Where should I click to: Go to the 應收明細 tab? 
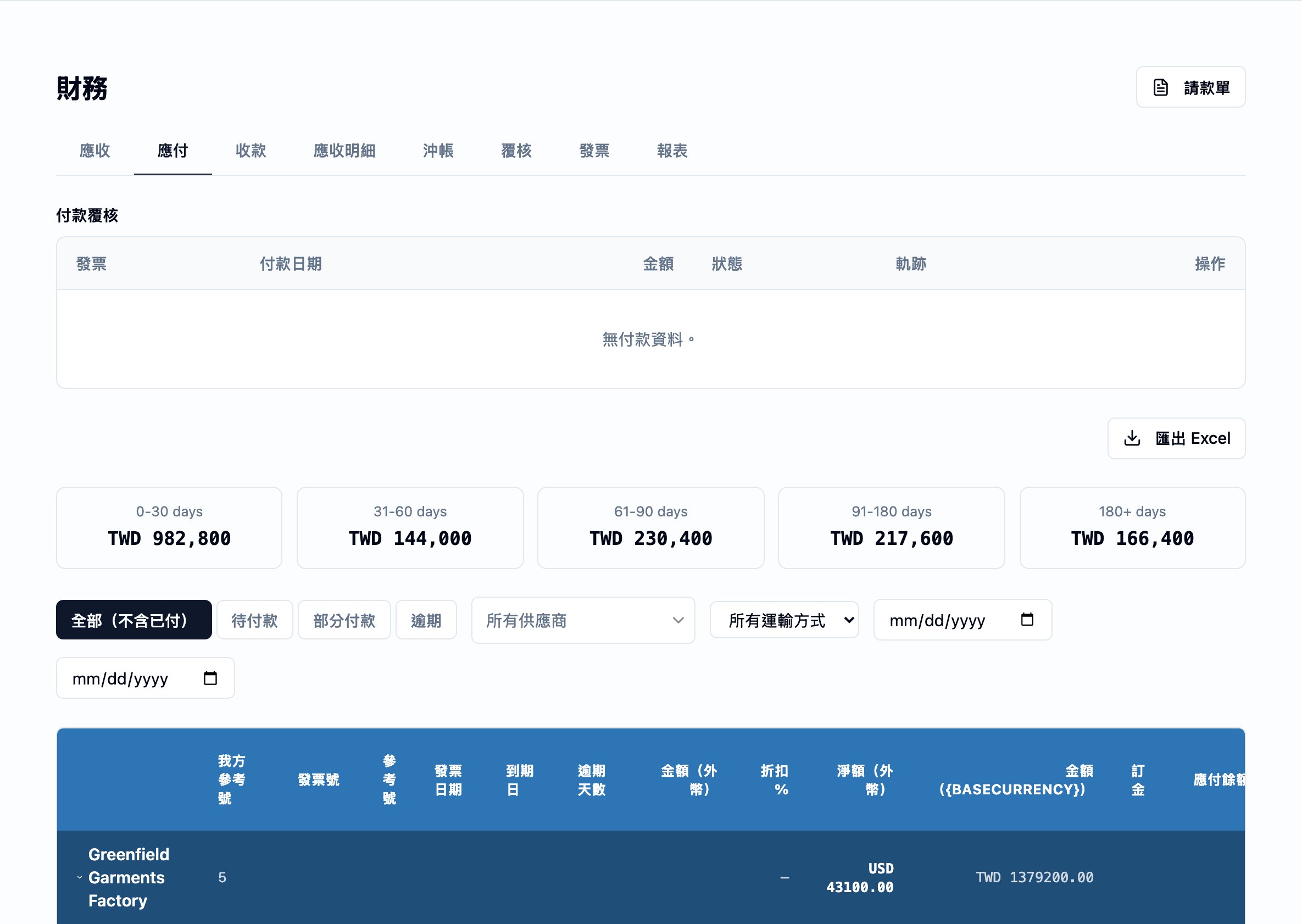point(344,151)
